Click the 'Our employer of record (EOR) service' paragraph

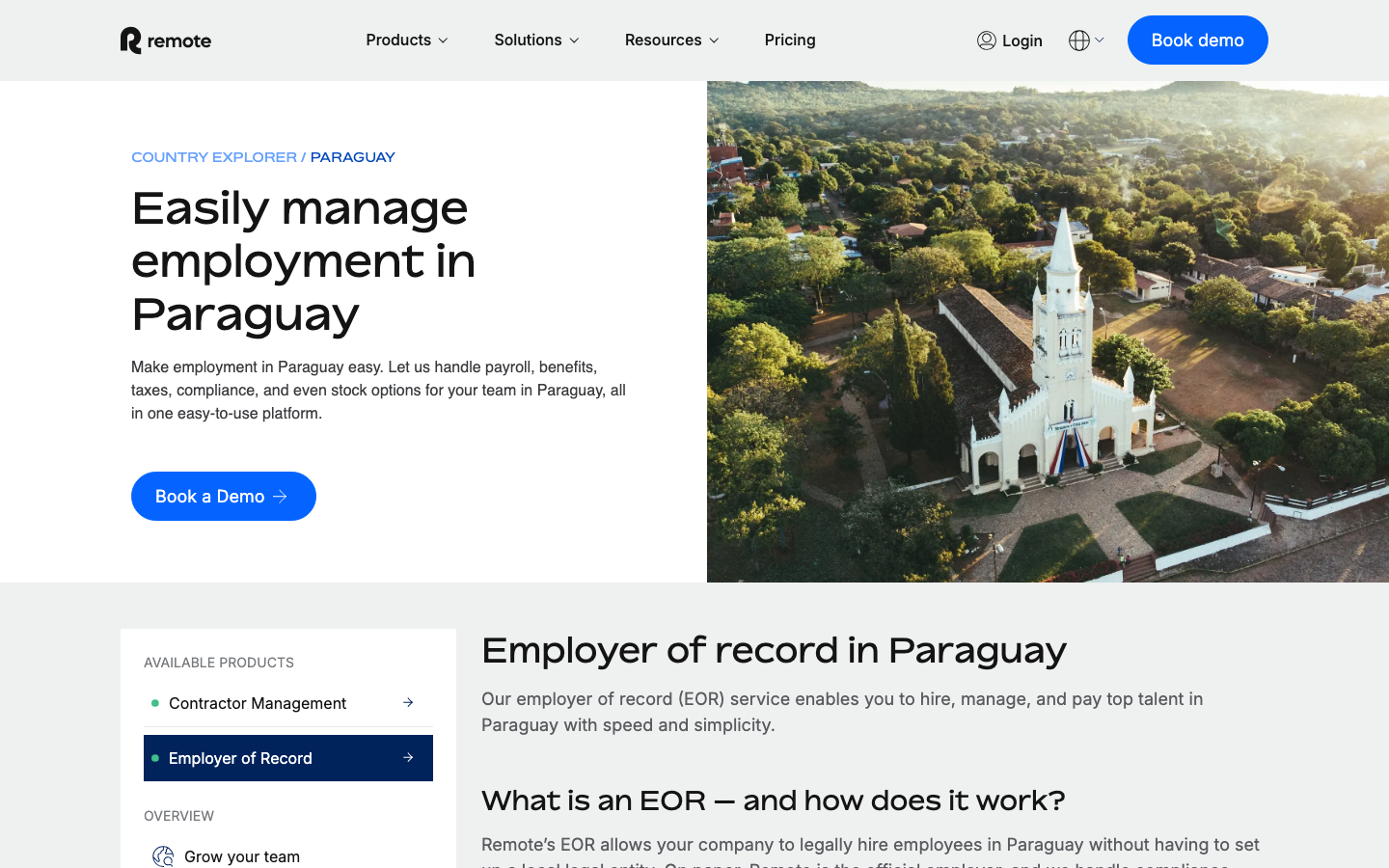[x=842, y=712]
